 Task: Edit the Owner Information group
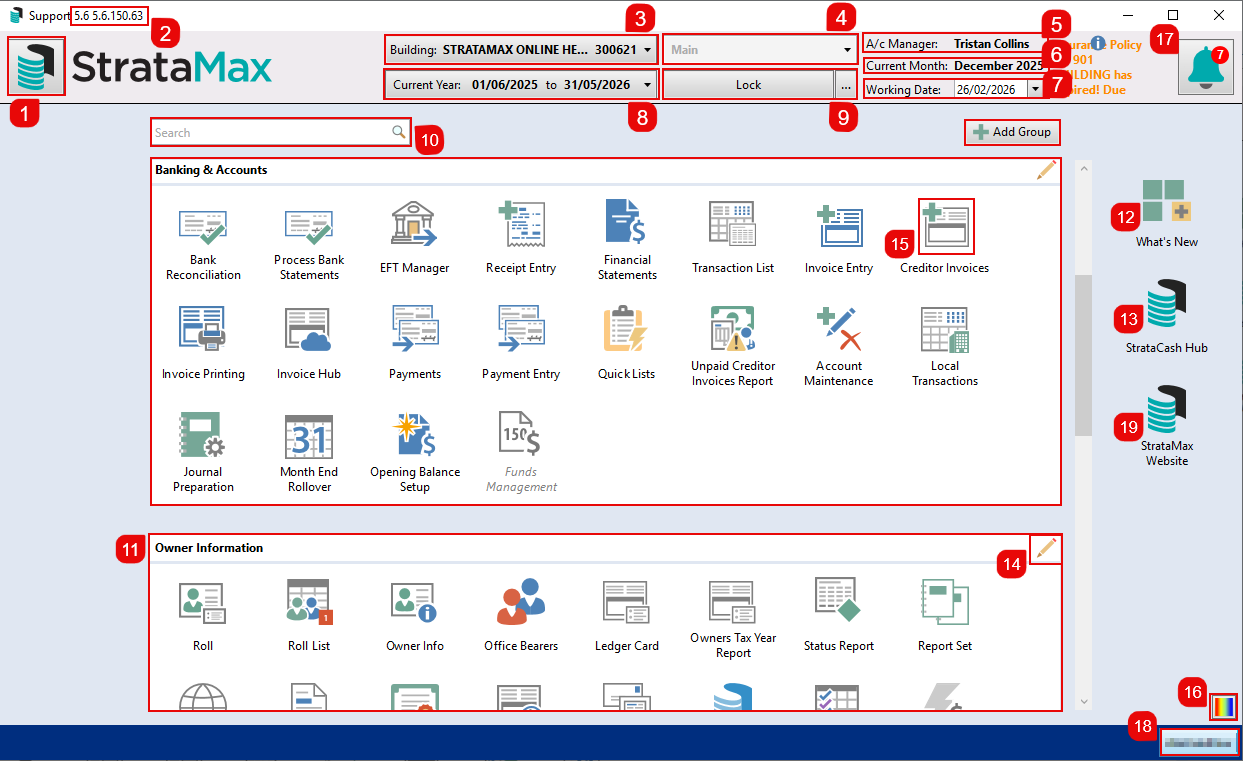[x=1046, y=548]
